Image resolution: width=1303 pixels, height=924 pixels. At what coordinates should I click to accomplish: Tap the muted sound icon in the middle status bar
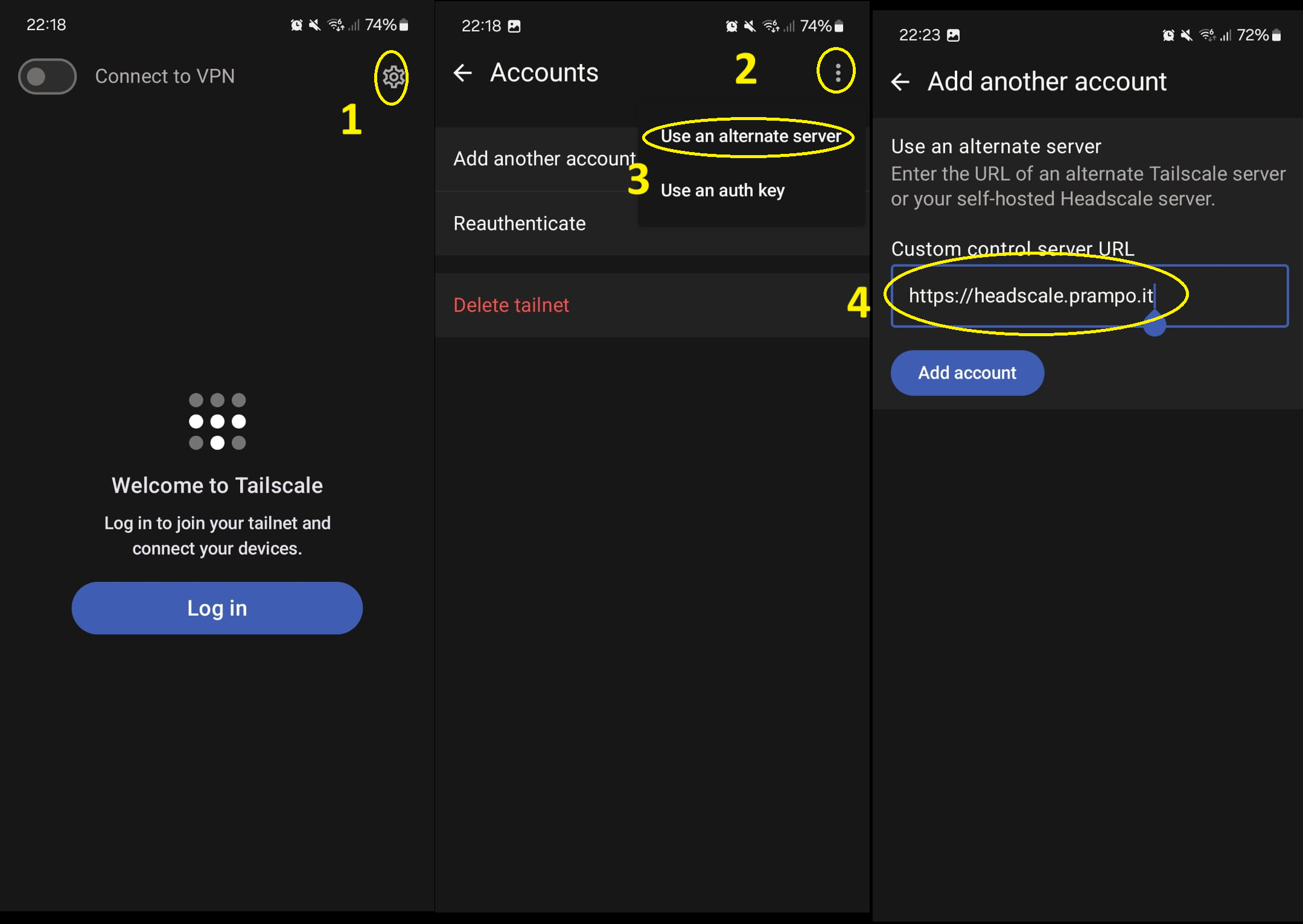coord(750,27)
